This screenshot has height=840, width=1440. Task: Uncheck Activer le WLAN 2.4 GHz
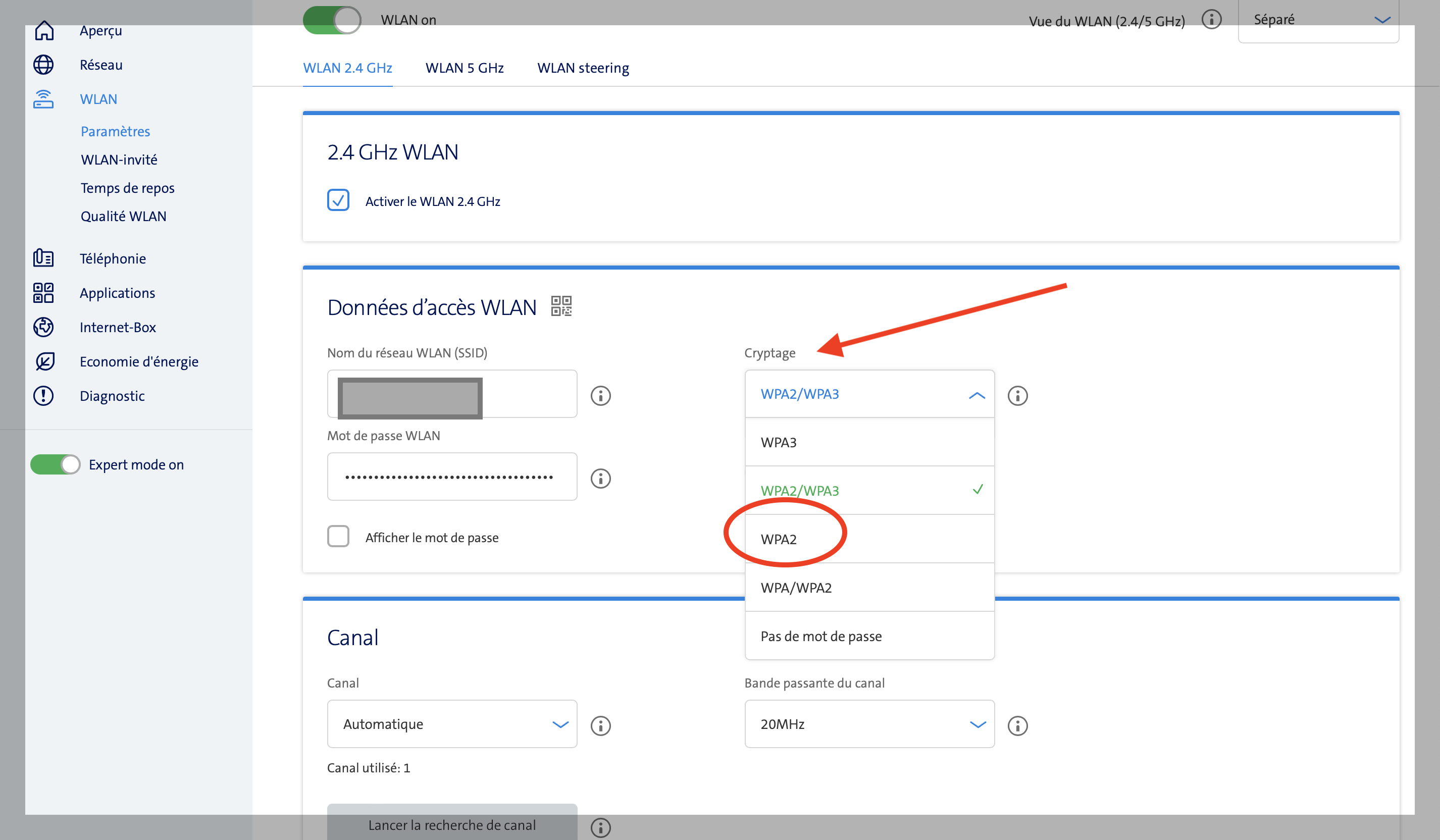(338, 200)
